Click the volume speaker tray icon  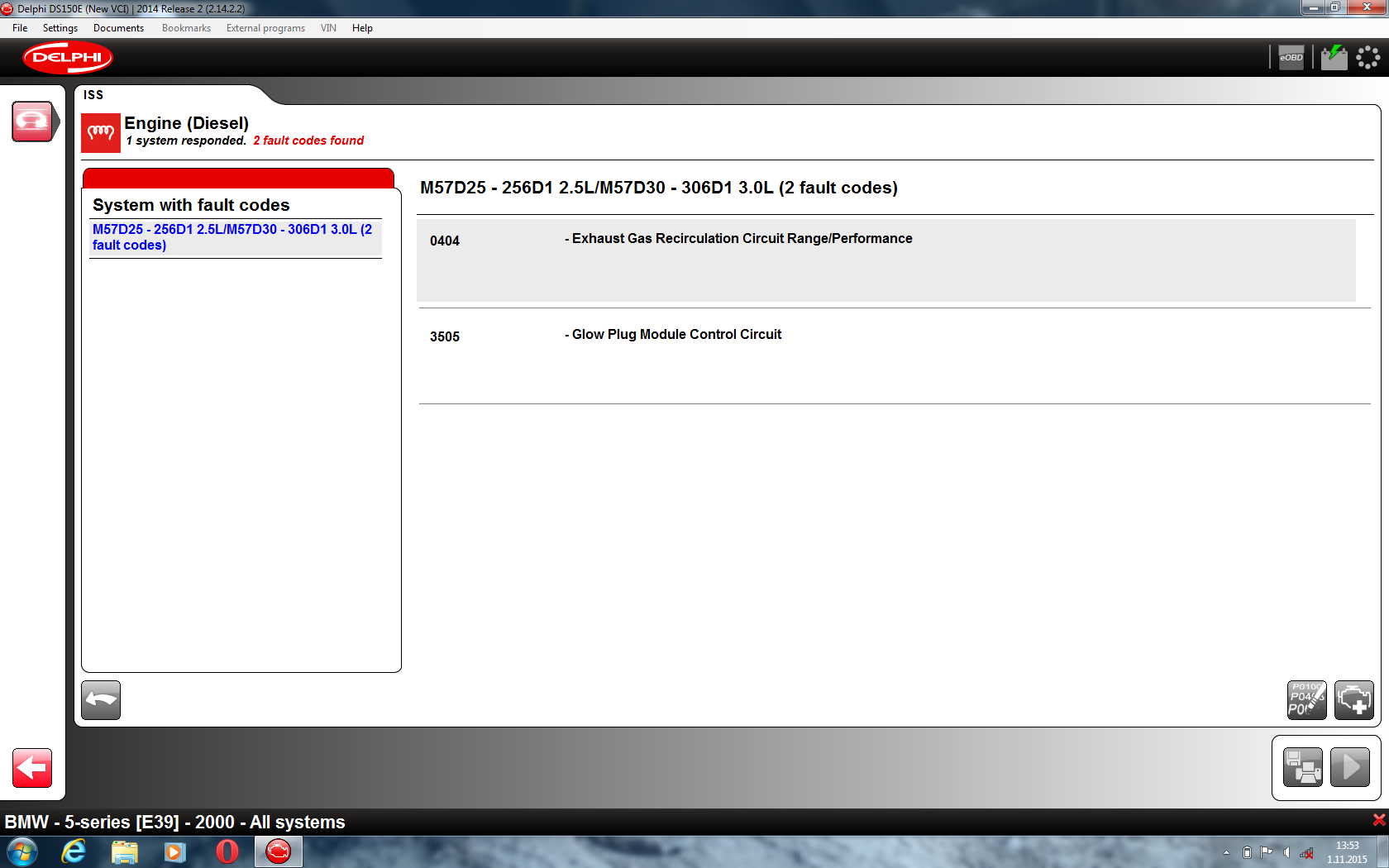pyautogui.click(x=1286, y=853)
